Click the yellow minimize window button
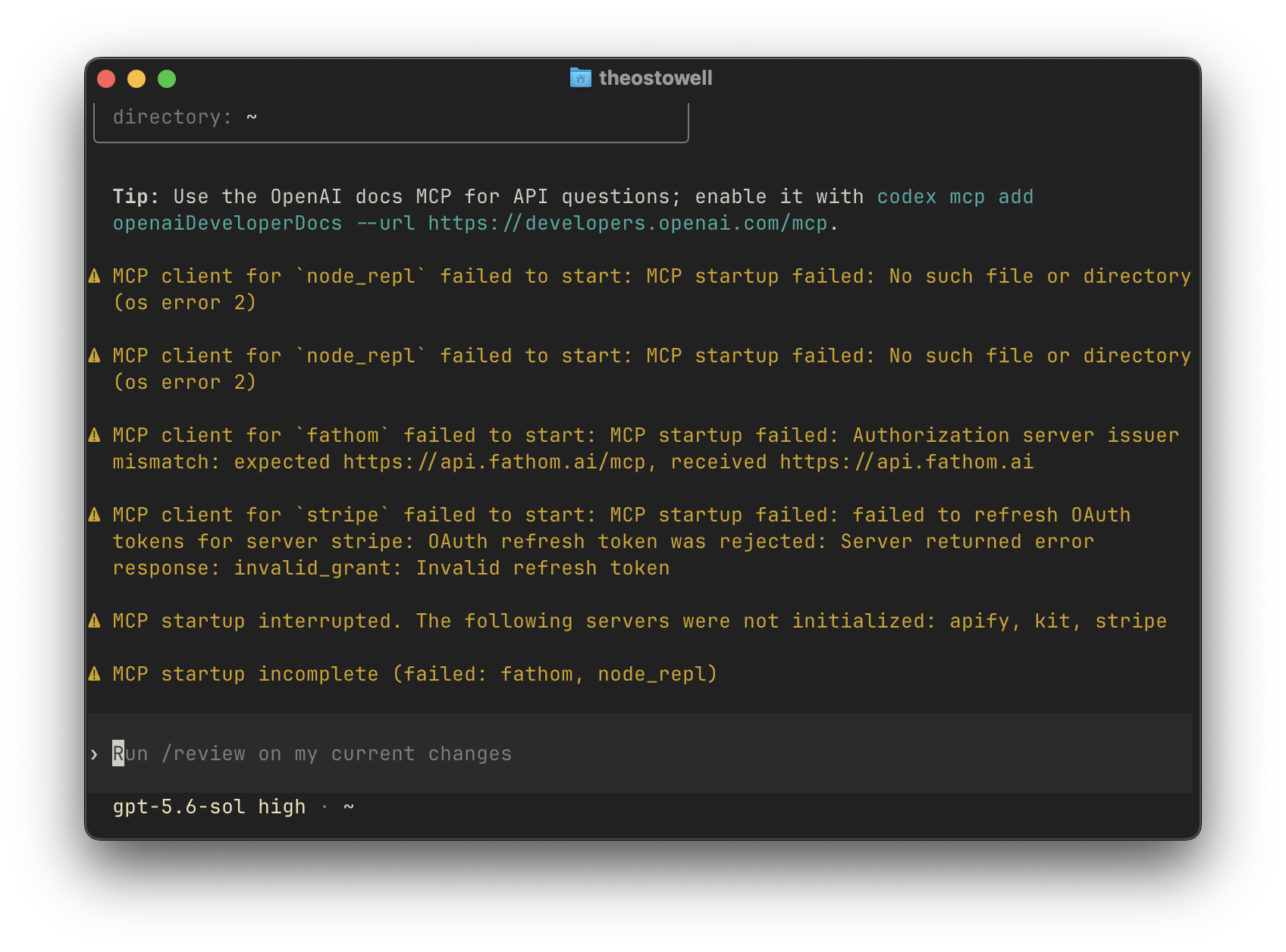 pos(136,79)
